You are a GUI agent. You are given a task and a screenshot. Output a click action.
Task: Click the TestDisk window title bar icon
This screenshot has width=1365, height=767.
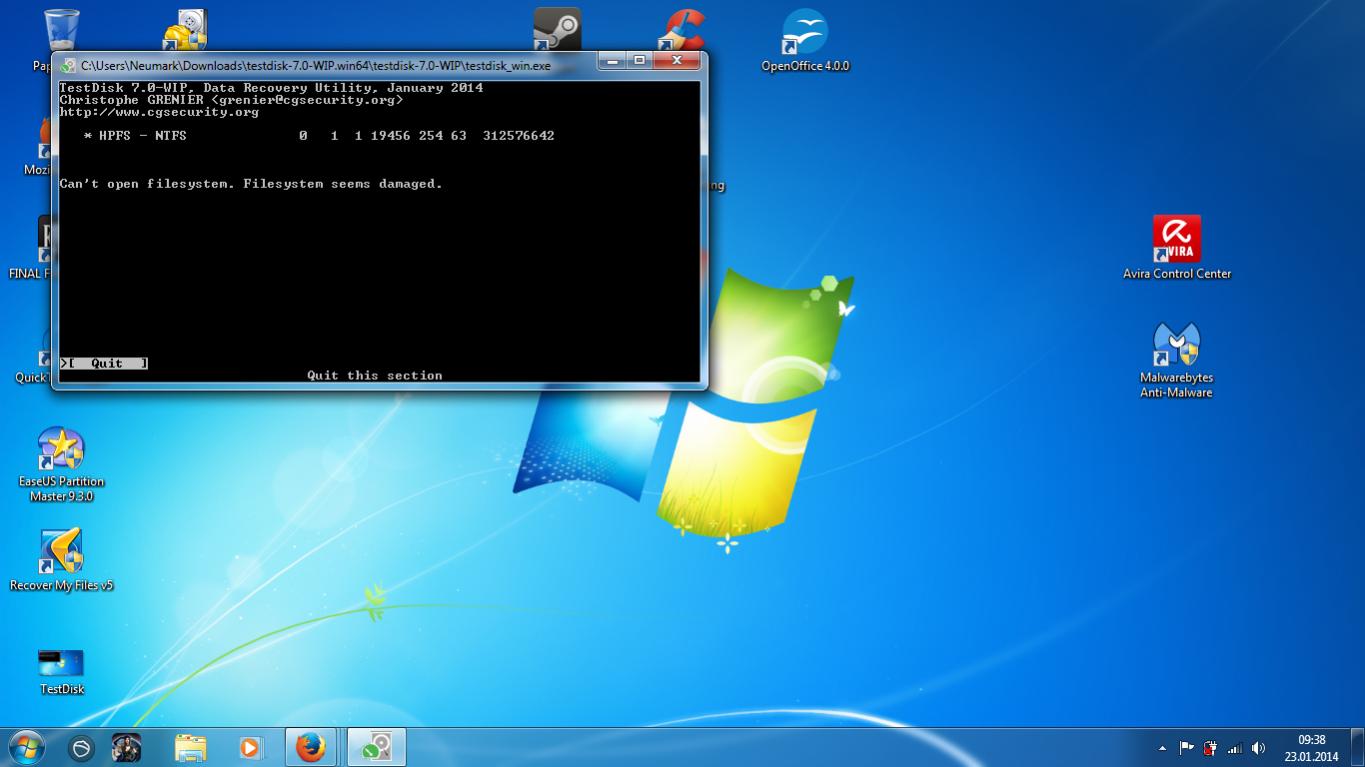[68, 66]
